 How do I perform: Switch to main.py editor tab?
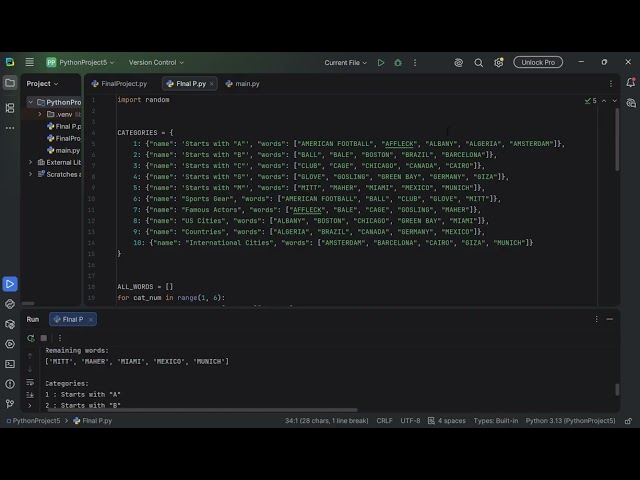tap(242, 84)
